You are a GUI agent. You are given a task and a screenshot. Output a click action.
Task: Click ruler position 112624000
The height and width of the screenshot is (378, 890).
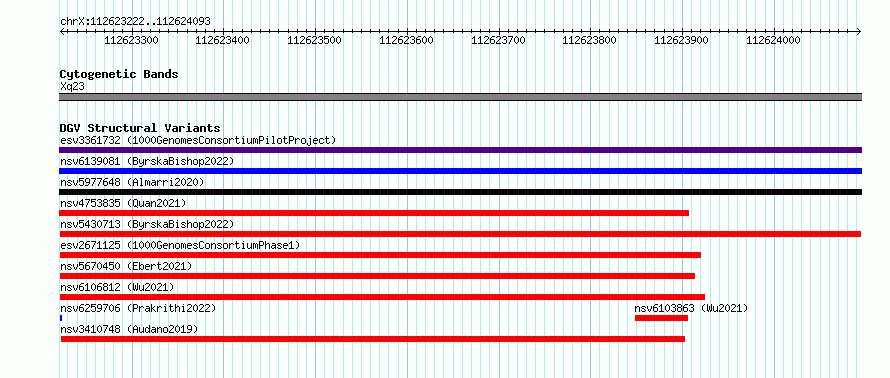[x=773, y=40]
